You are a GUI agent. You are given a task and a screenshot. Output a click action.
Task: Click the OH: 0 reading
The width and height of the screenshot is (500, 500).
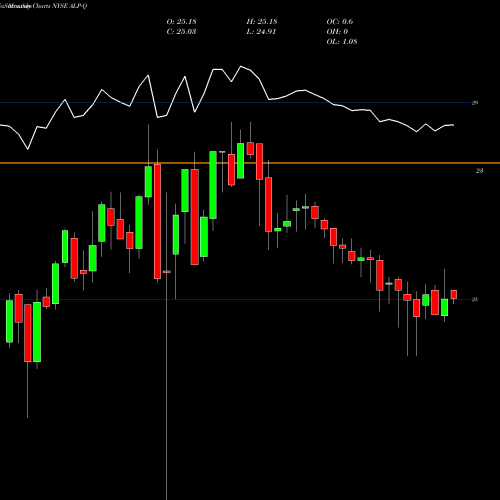337,32
